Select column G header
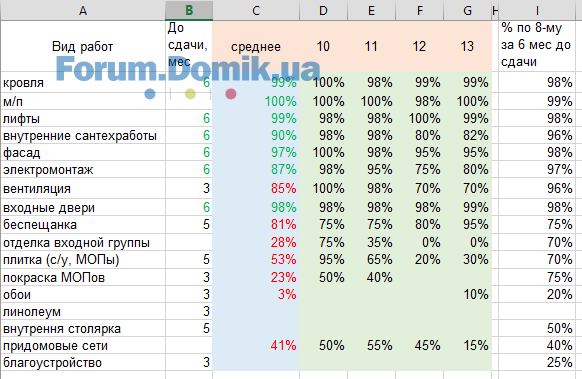The image size is (582, 379). coord(468,10)
